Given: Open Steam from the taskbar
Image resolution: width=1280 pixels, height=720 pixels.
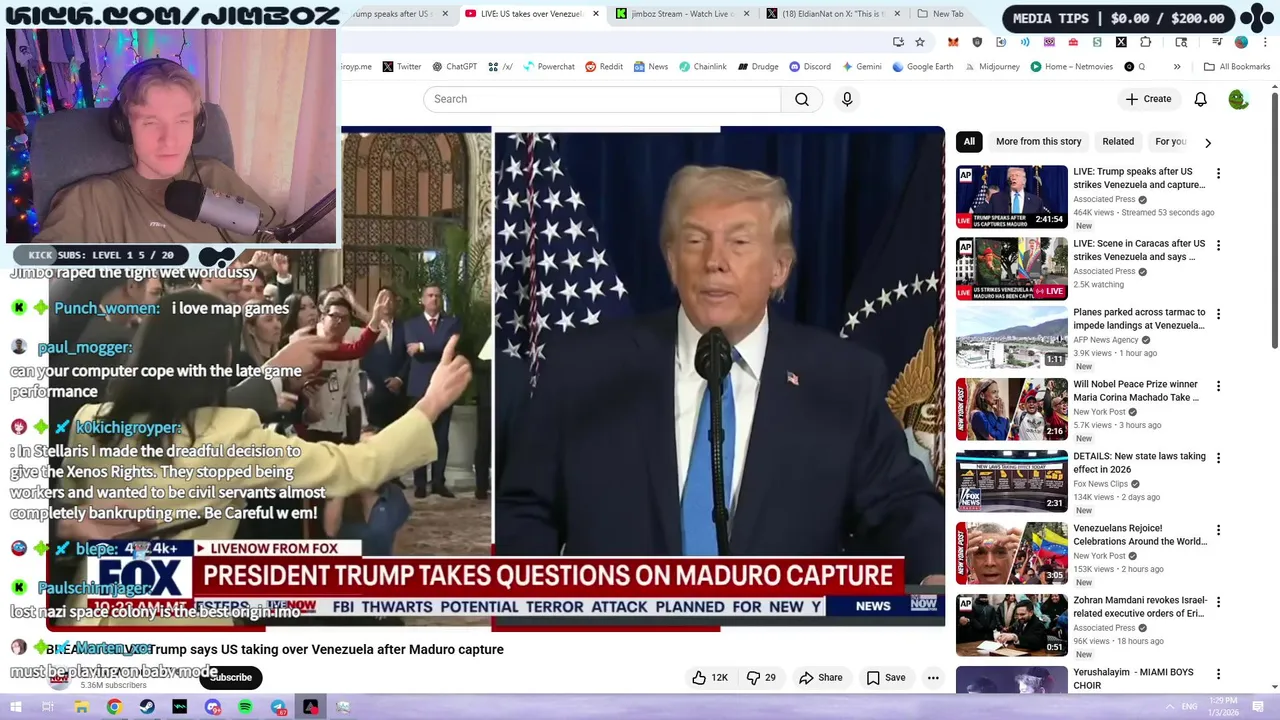Looking at the screenshot, I should click(147, 707).
